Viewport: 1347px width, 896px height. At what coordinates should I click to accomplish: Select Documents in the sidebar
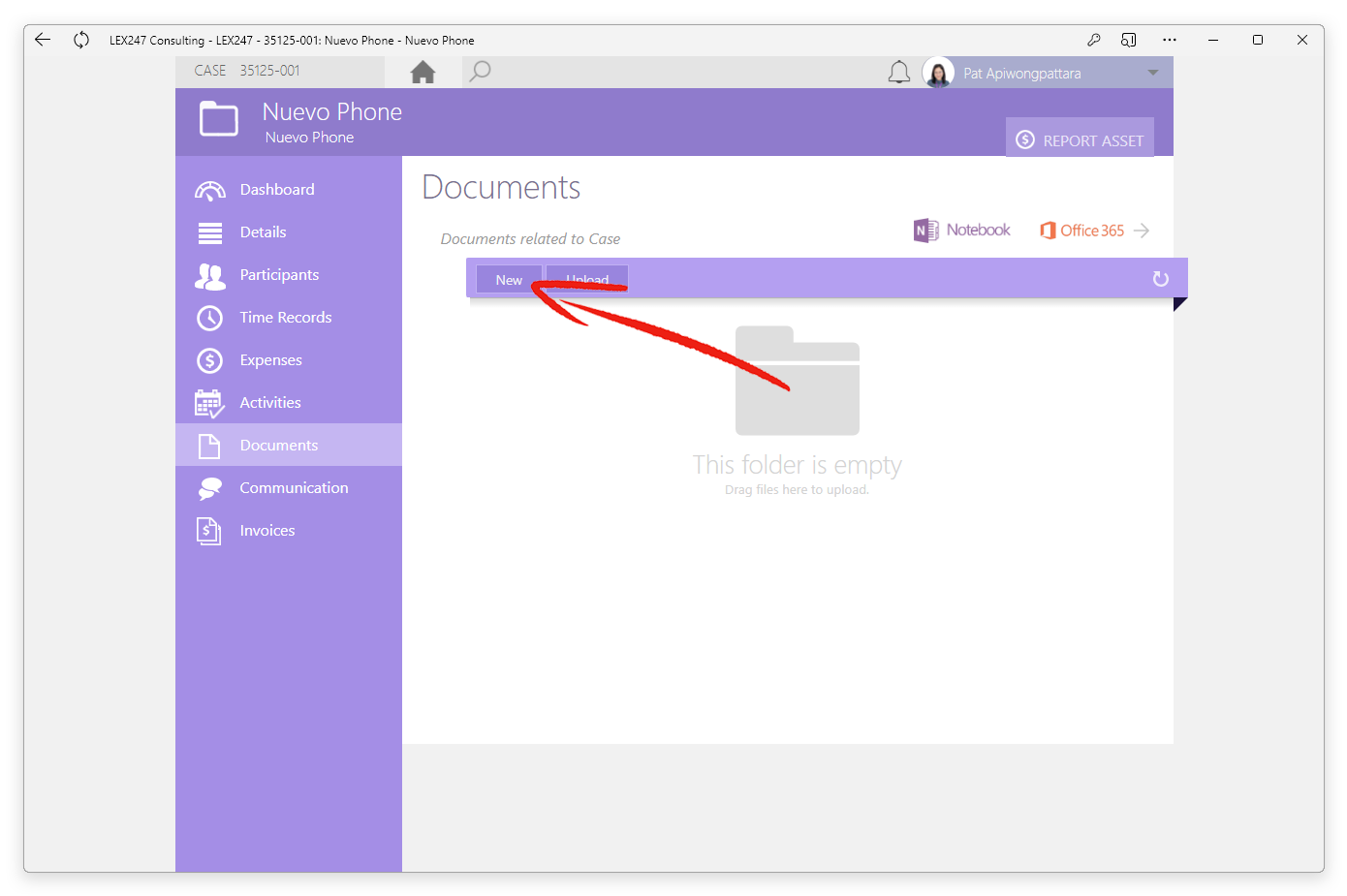click(289, 445)
